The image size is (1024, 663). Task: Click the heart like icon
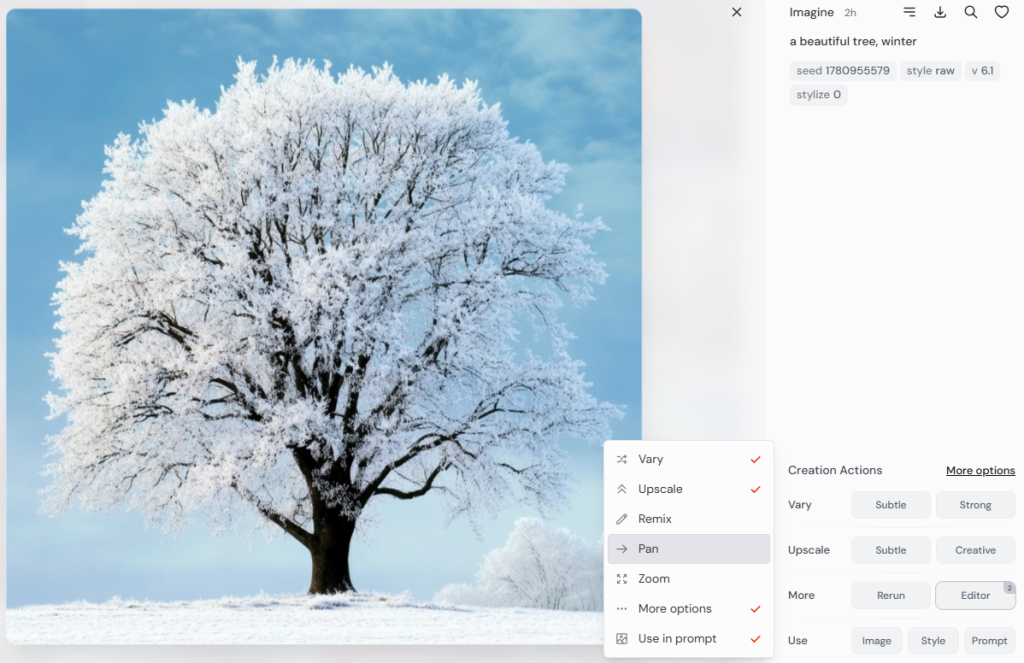[1001, 12]
